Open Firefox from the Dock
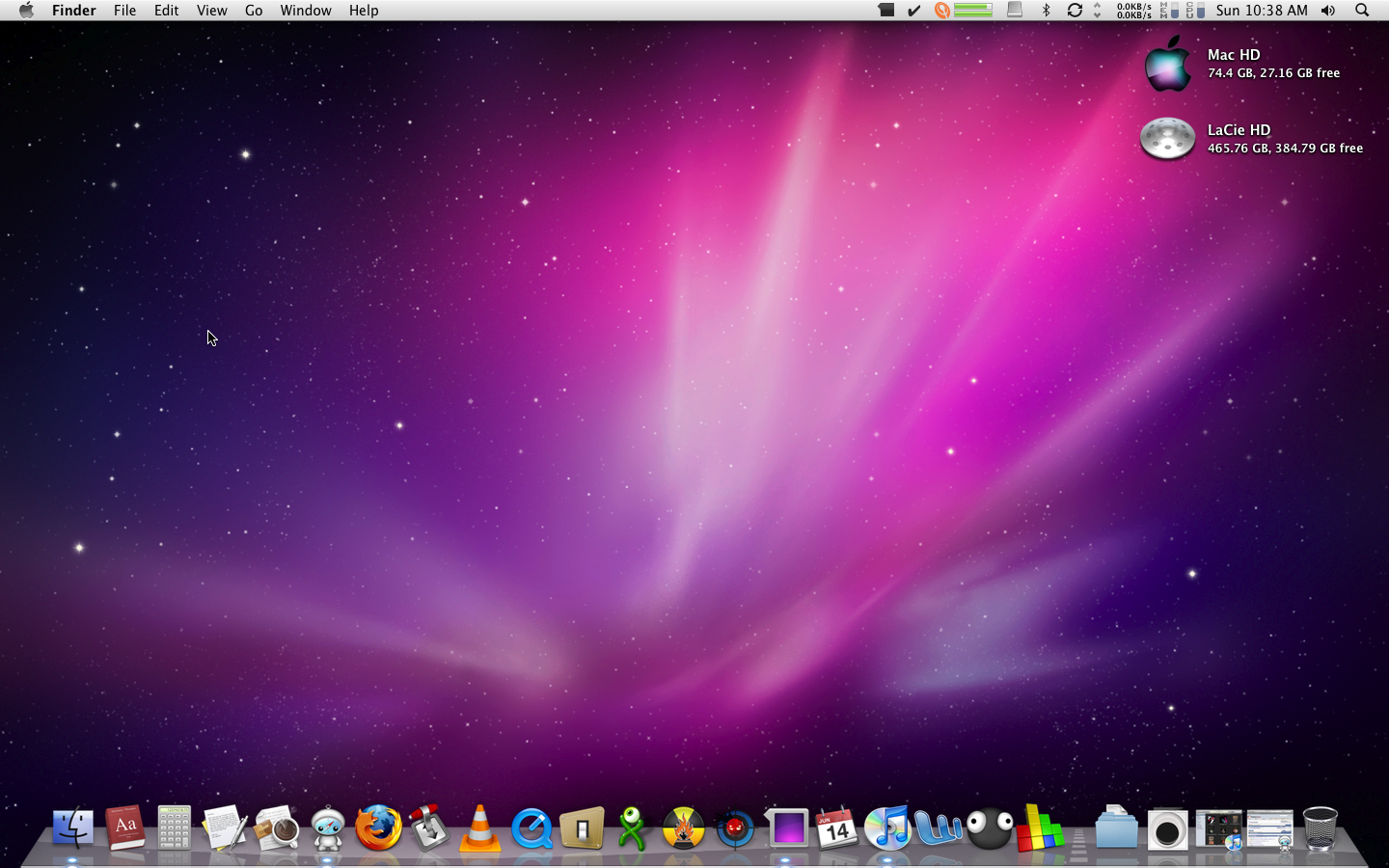 (378, 828)
